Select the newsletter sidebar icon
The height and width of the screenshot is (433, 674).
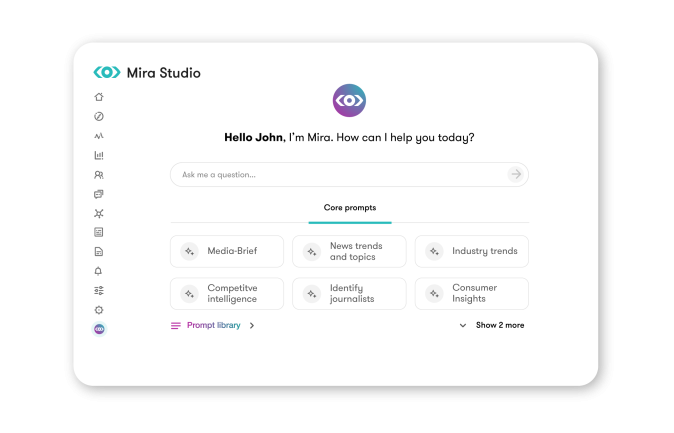[x=99, y=232]
